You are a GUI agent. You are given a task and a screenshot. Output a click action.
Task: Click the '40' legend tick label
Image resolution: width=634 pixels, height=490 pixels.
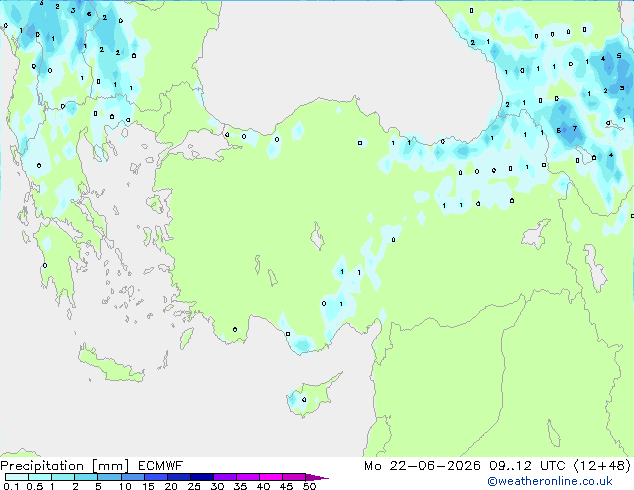(x=263, y=486)
